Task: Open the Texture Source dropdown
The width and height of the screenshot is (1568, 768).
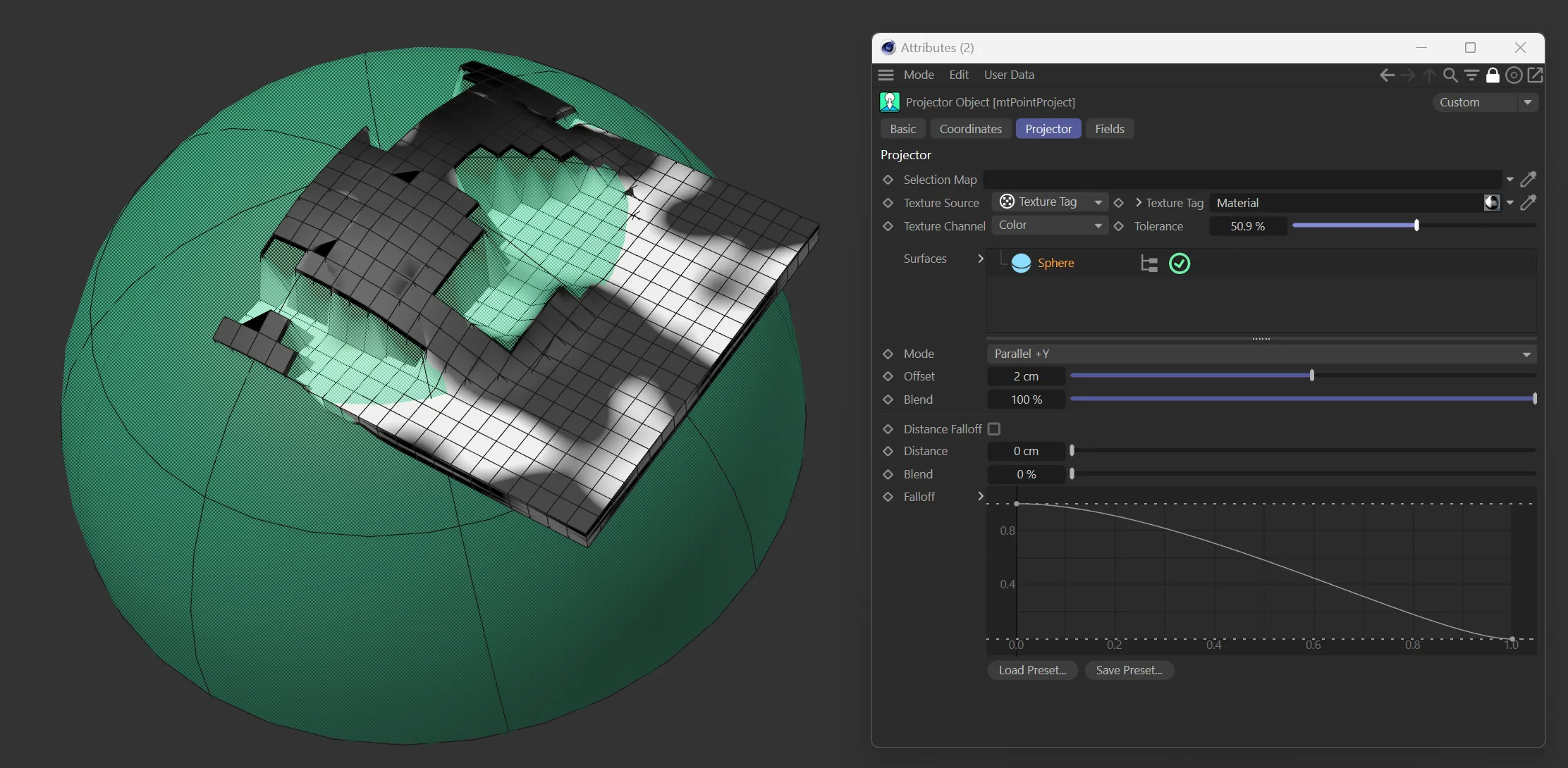Action: (x=1050, y=202)
